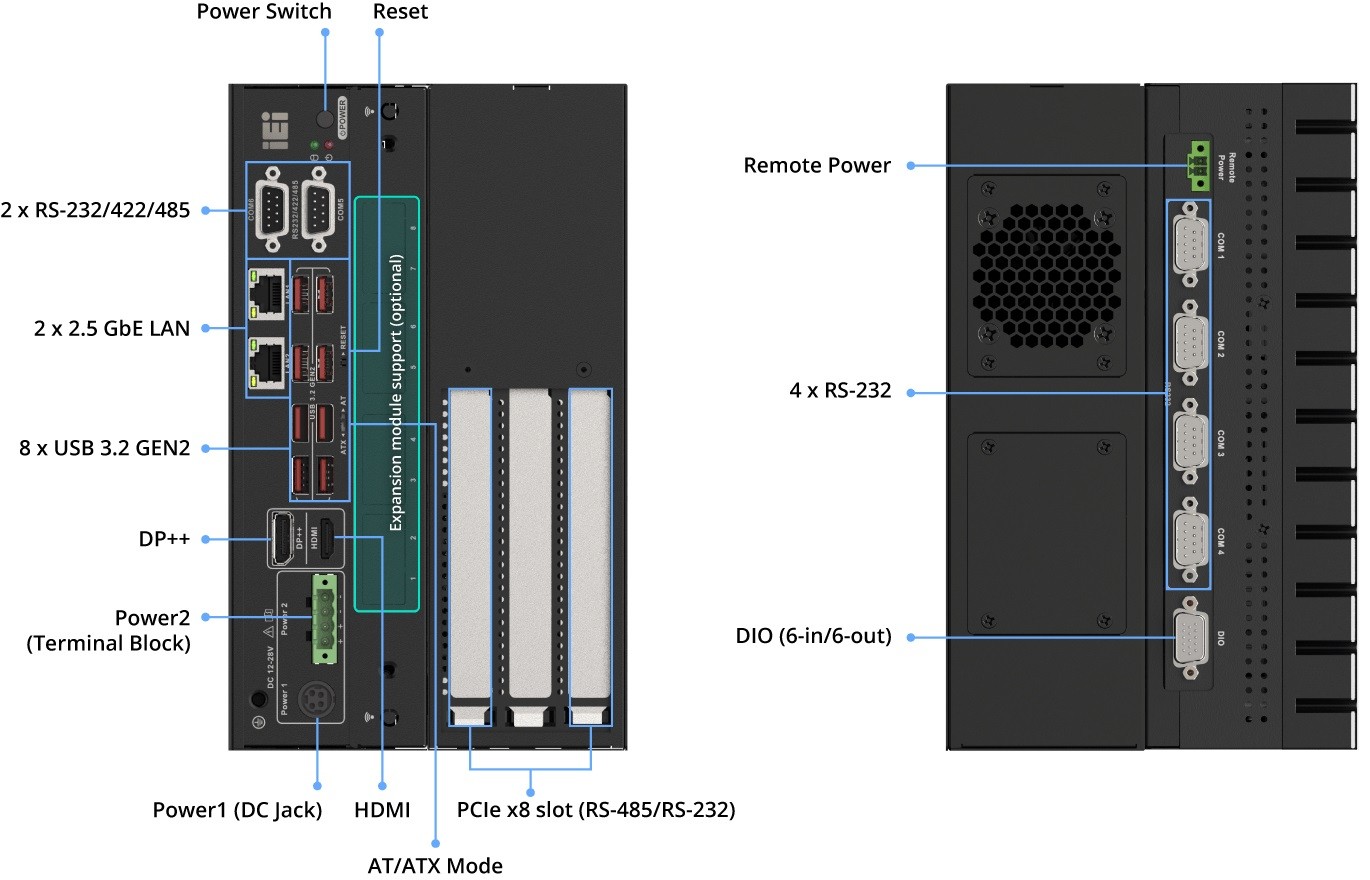Select the teal expansion module area
Image resolution: width=1370 pixels, height=880 pixels.
(387, 403)
